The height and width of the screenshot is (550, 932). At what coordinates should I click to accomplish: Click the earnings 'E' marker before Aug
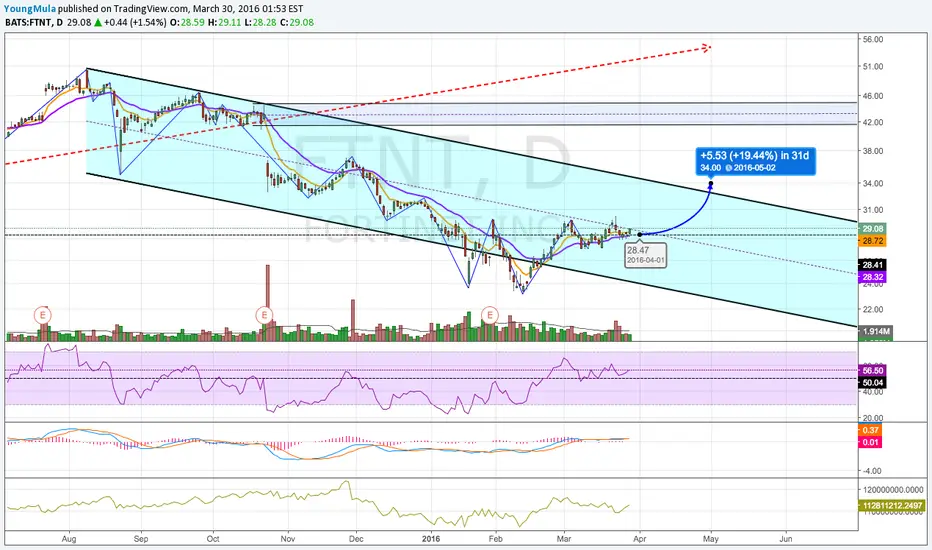pos(42,315)
